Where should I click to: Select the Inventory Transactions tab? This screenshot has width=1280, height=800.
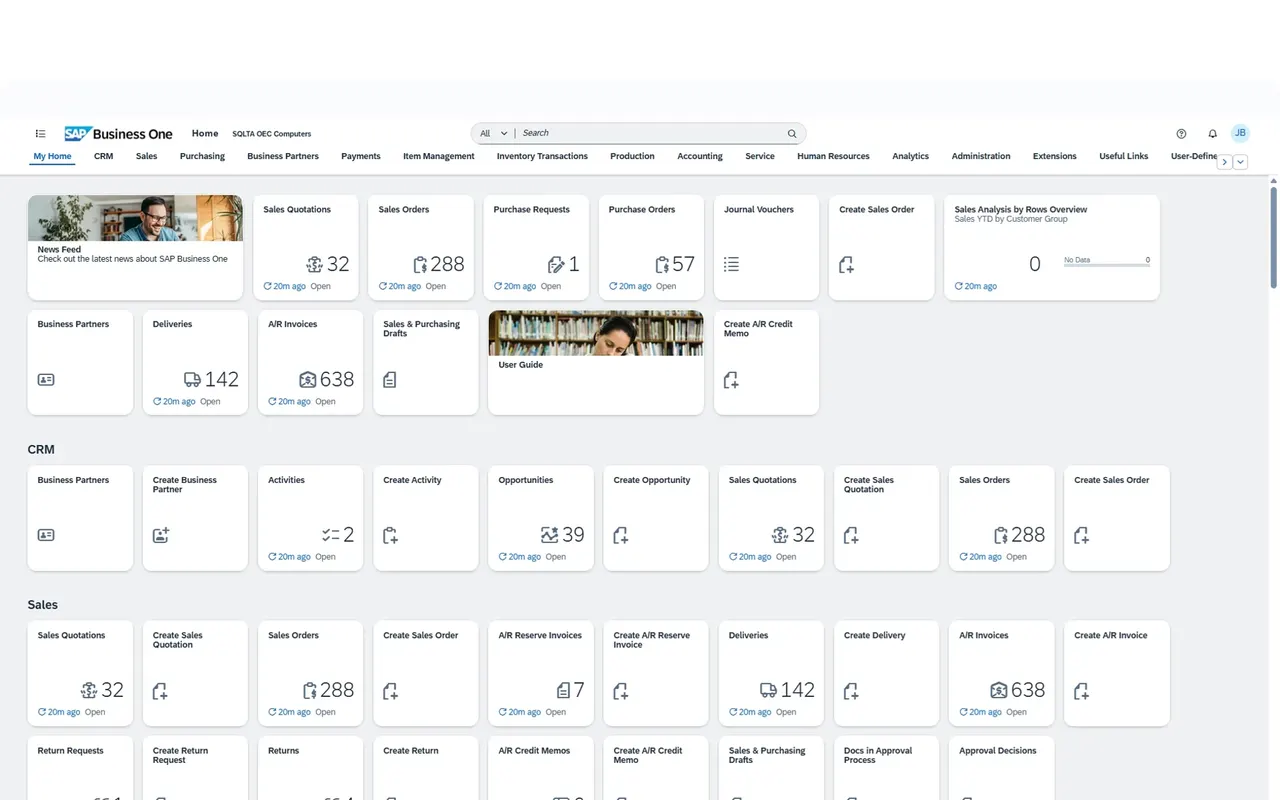pyautogui.click(x=542, y=156)
